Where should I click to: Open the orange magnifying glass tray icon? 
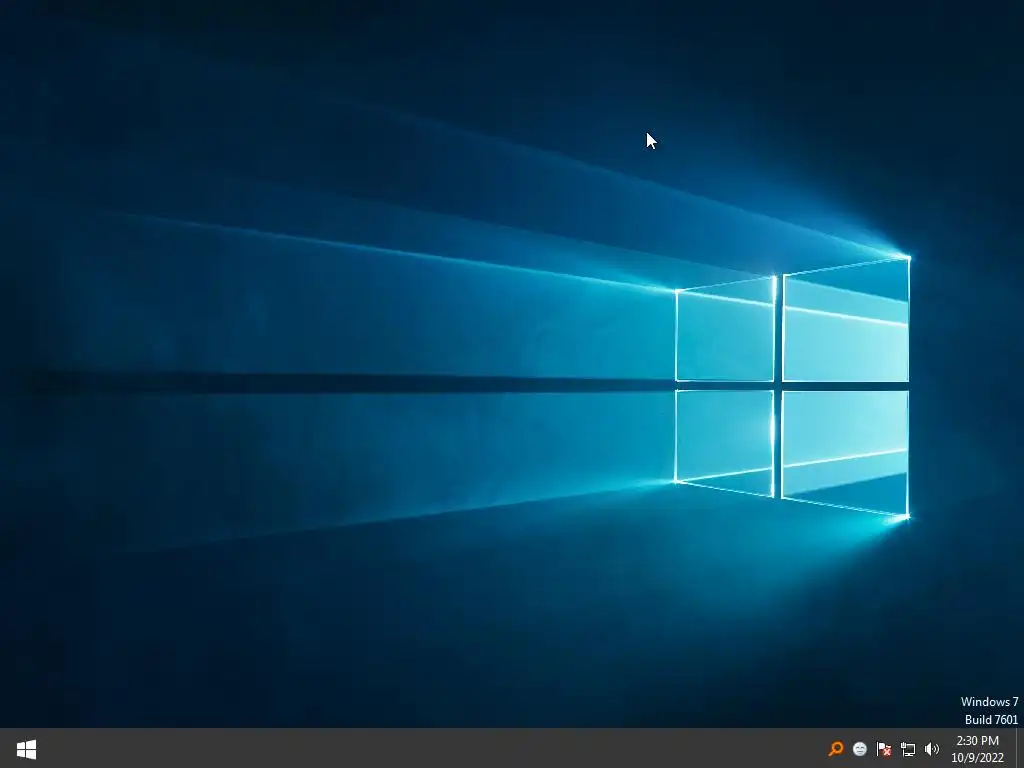pos(836,749)
